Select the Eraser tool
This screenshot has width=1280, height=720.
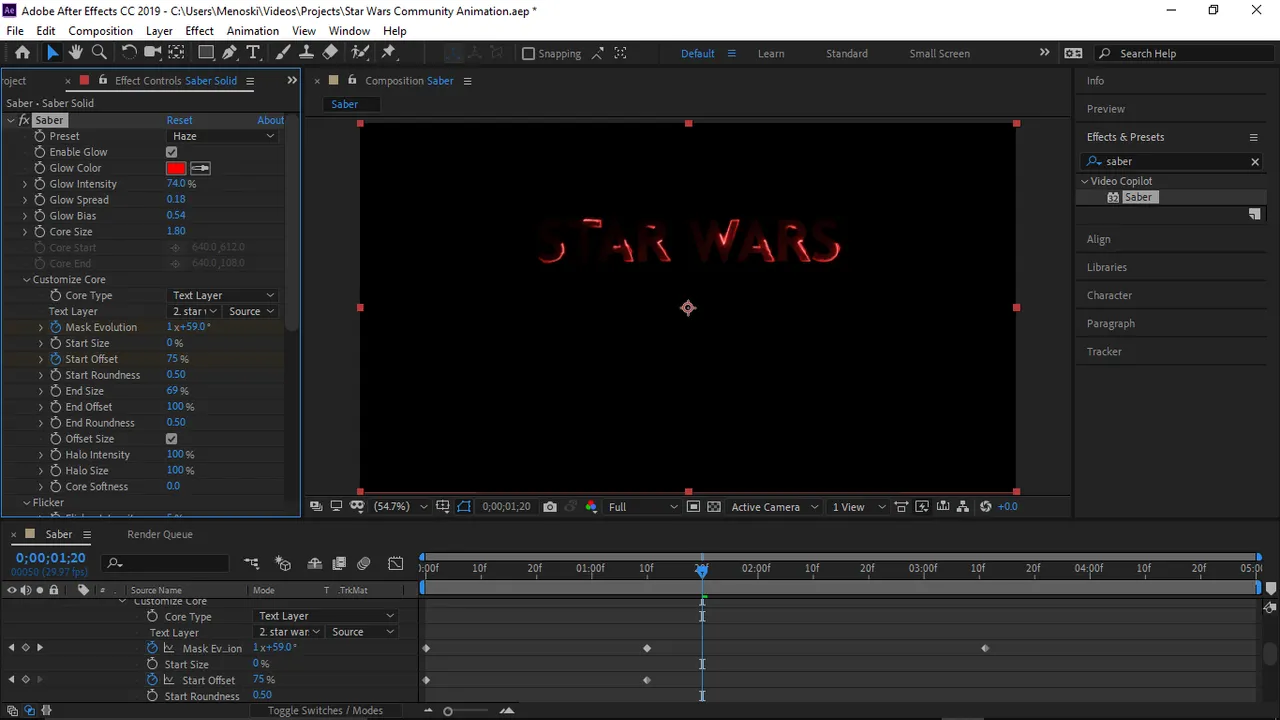click(330, 53)
